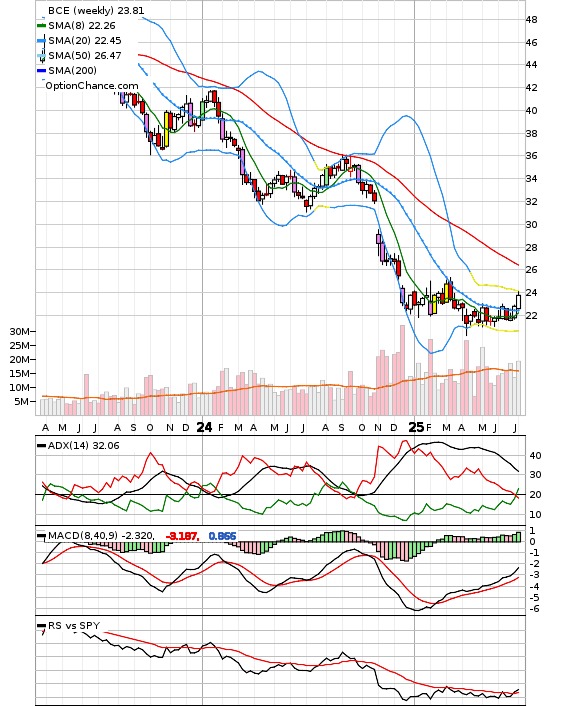Click the blue SMA(20) legend color marker
Viewport: 566px width, 706px height.
pos(41,41)
